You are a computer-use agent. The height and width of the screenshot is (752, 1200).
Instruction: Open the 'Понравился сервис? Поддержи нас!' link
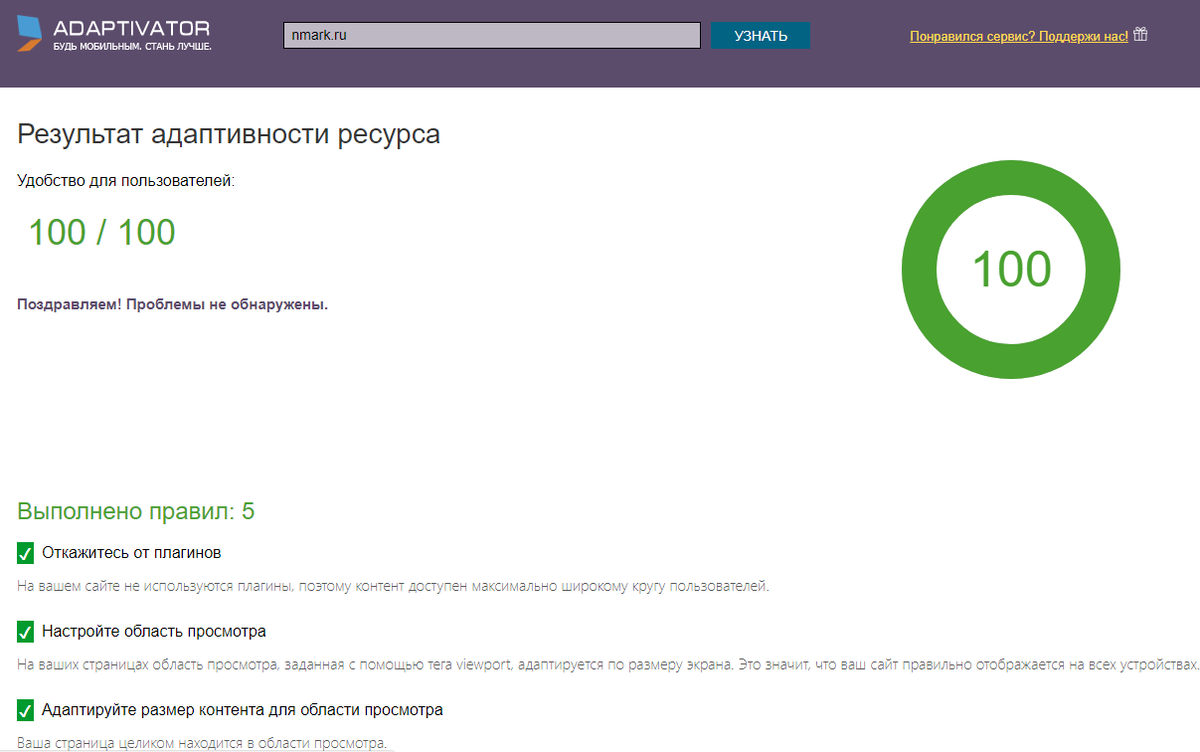click(1017, 35)
